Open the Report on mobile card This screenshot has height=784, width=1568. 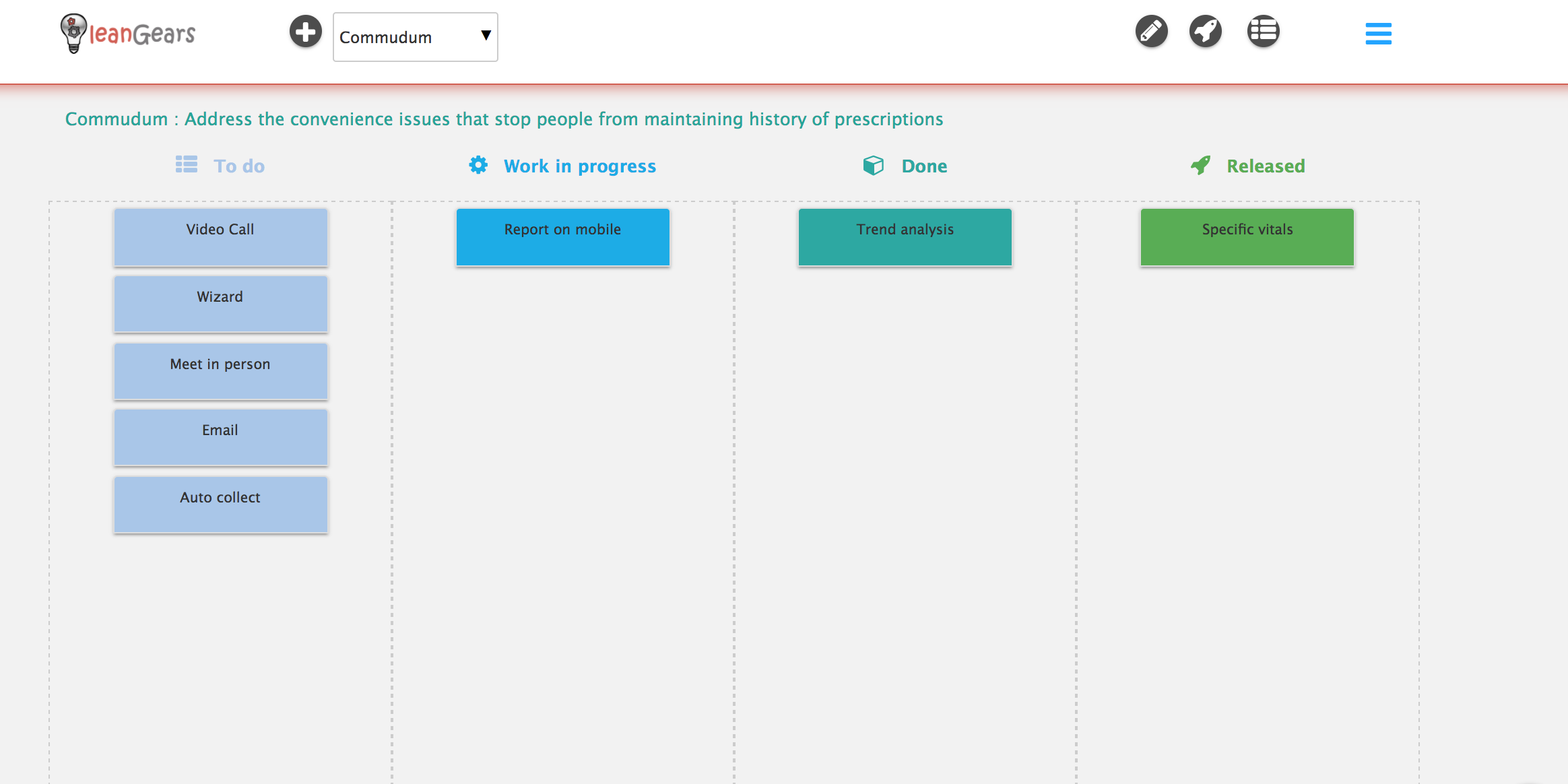click(562, 237)
